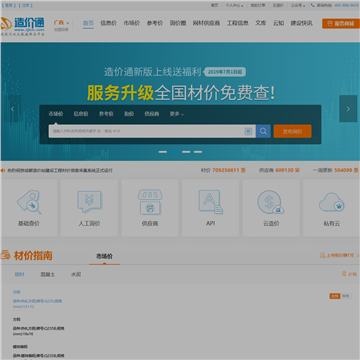Click the upload quote link with arrow
The height and width of the screenshot is (360, 360).
pos(340,256)
